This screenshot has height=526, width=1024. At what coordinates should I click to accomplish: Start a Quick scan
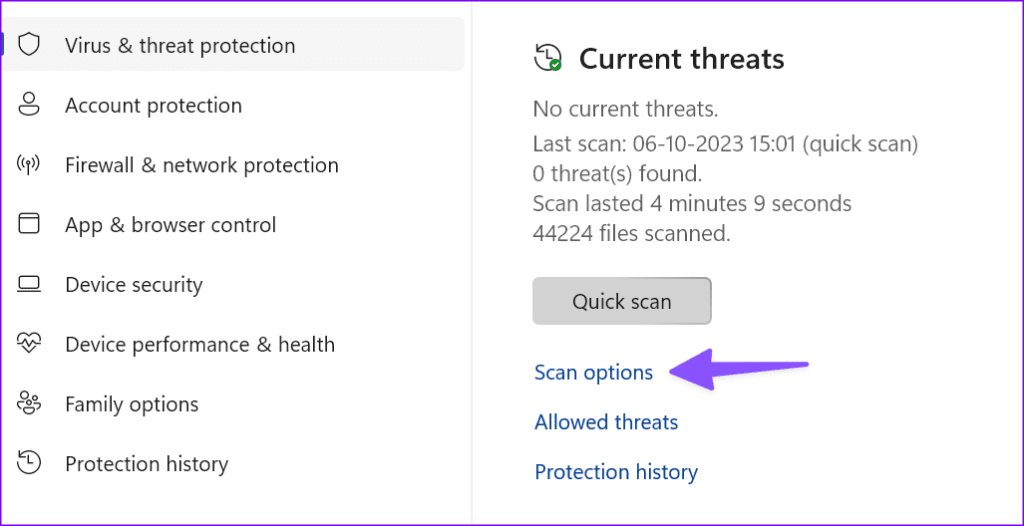621,301
